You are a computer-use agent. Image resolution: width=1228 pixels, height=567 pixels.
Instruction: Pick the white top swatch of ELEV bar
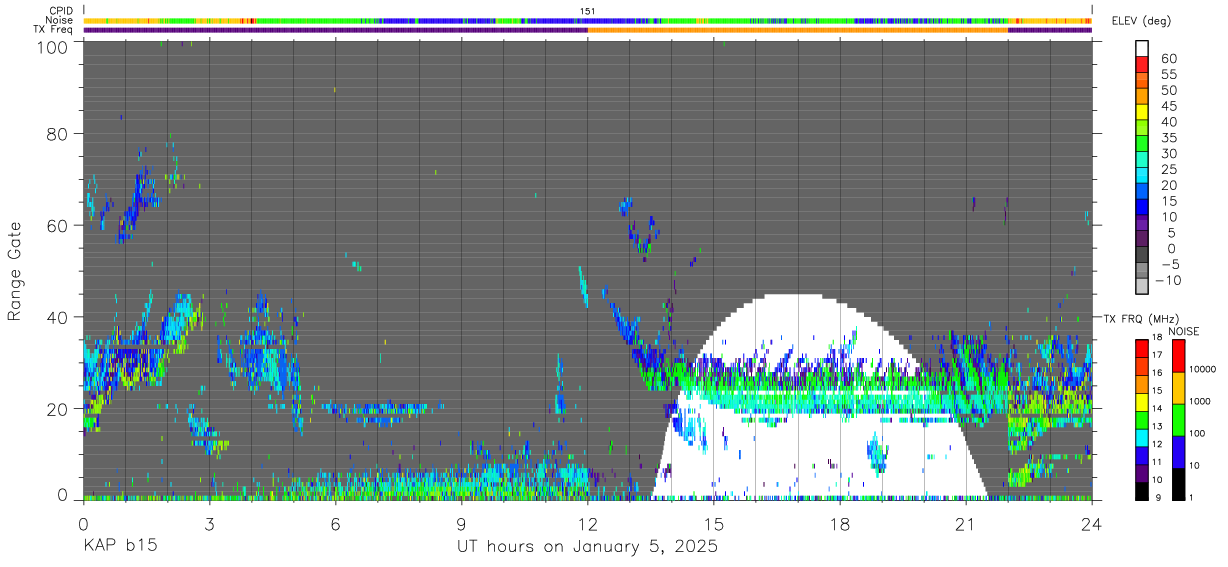(1142, 48)
